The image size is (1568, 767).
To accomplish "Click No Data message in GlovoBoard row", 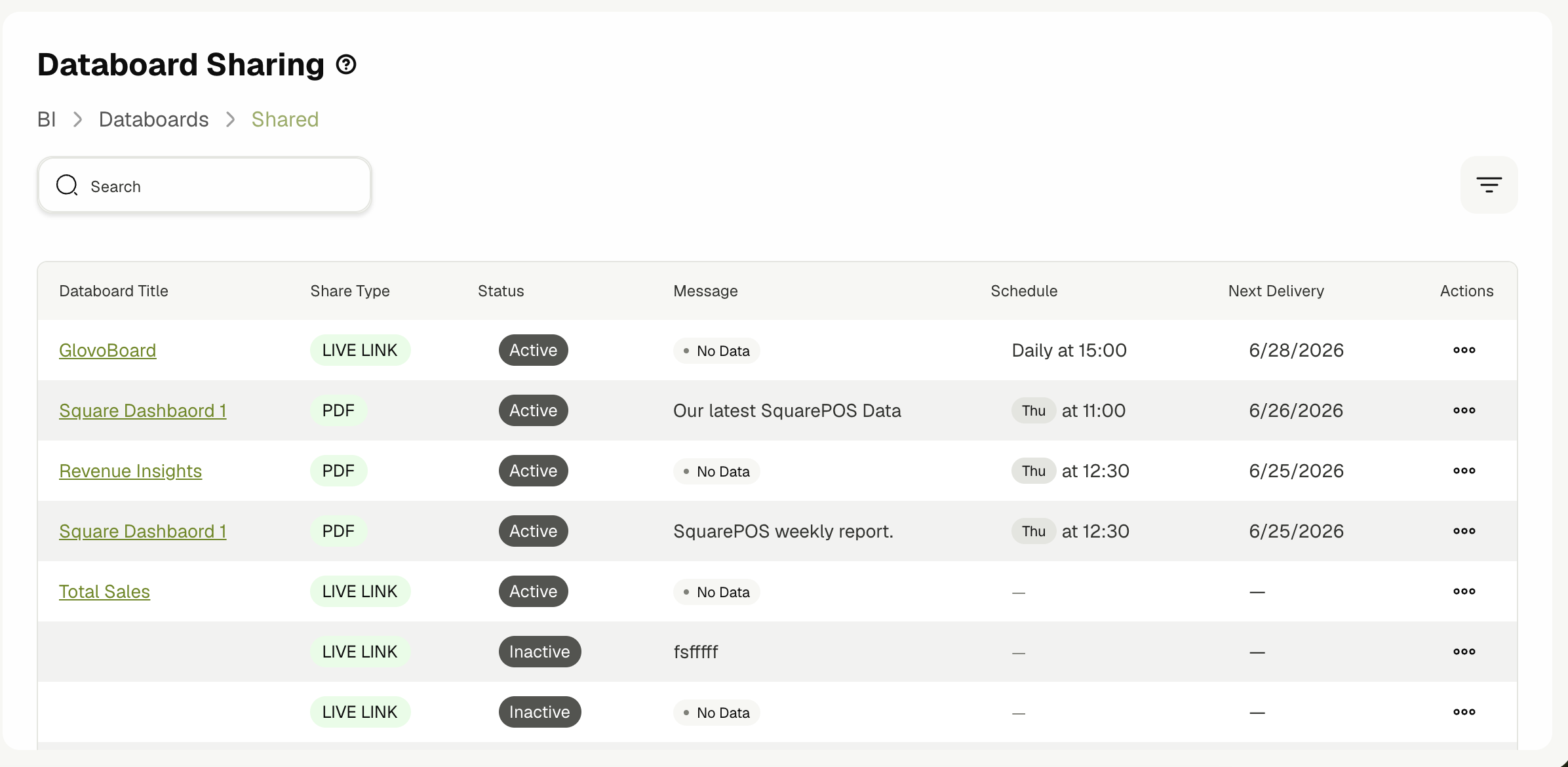I will [x=716, y=351].
